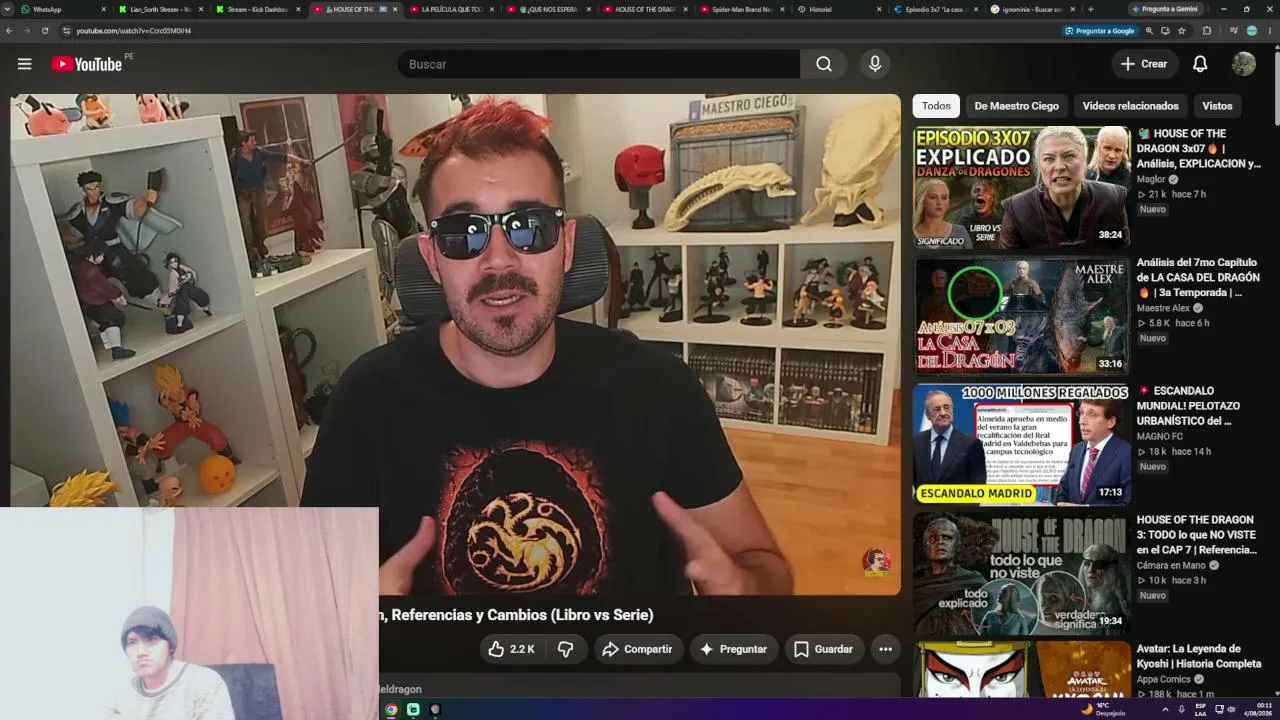The width and height of the screenshot is (1280, 720).
Task: Visit the Maglor channel name
Action: pos(1151,180)
